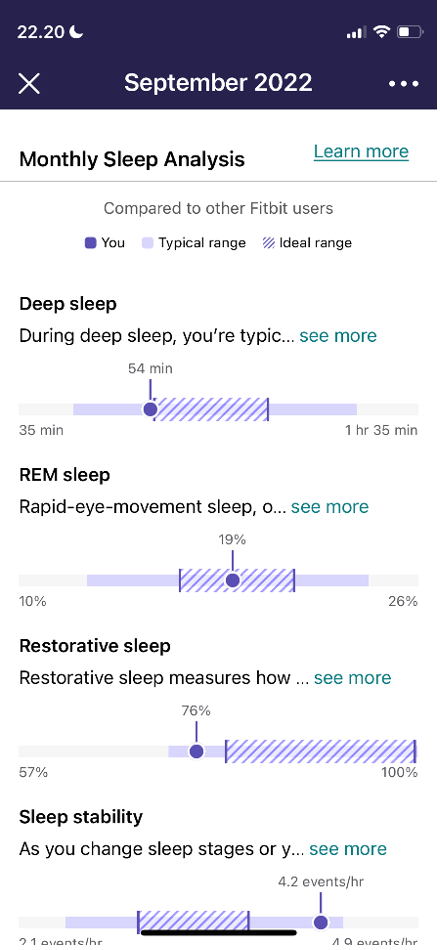440x950 pixels.
Task: Tap the Restorative sleep 76% marker dot
Action: pyautogui.click(x=196, y=751)
